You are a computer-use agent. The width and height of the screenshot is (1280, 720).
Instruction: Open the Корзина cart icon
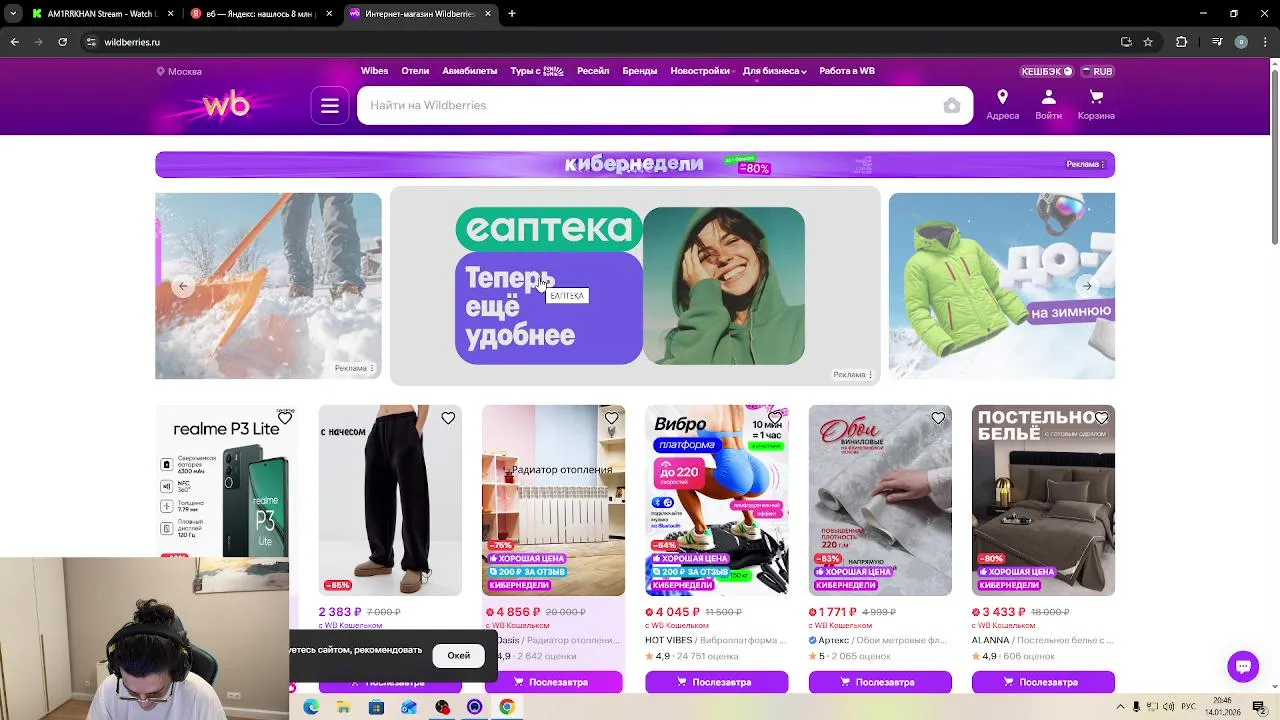(1096, 104)
